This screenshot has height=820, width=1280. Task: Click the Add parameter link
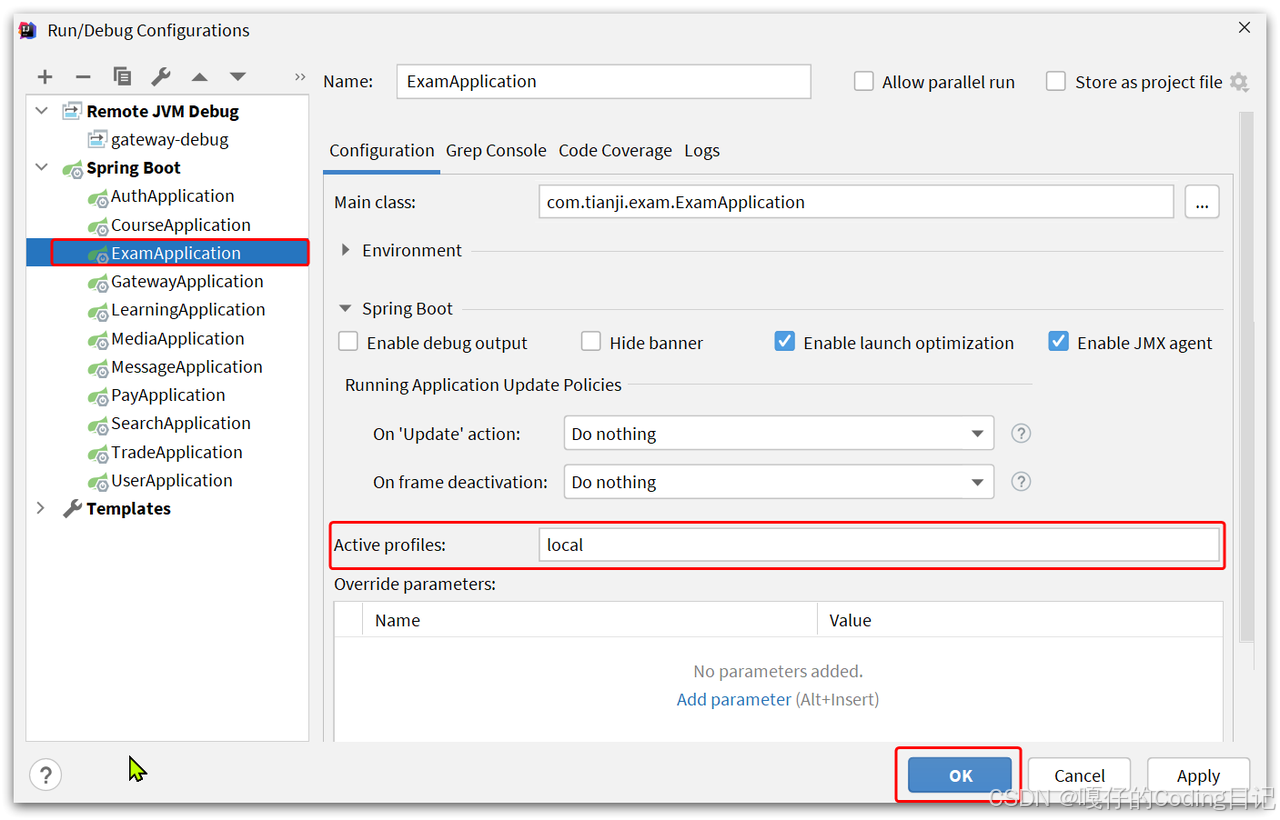tap(734, 699)
